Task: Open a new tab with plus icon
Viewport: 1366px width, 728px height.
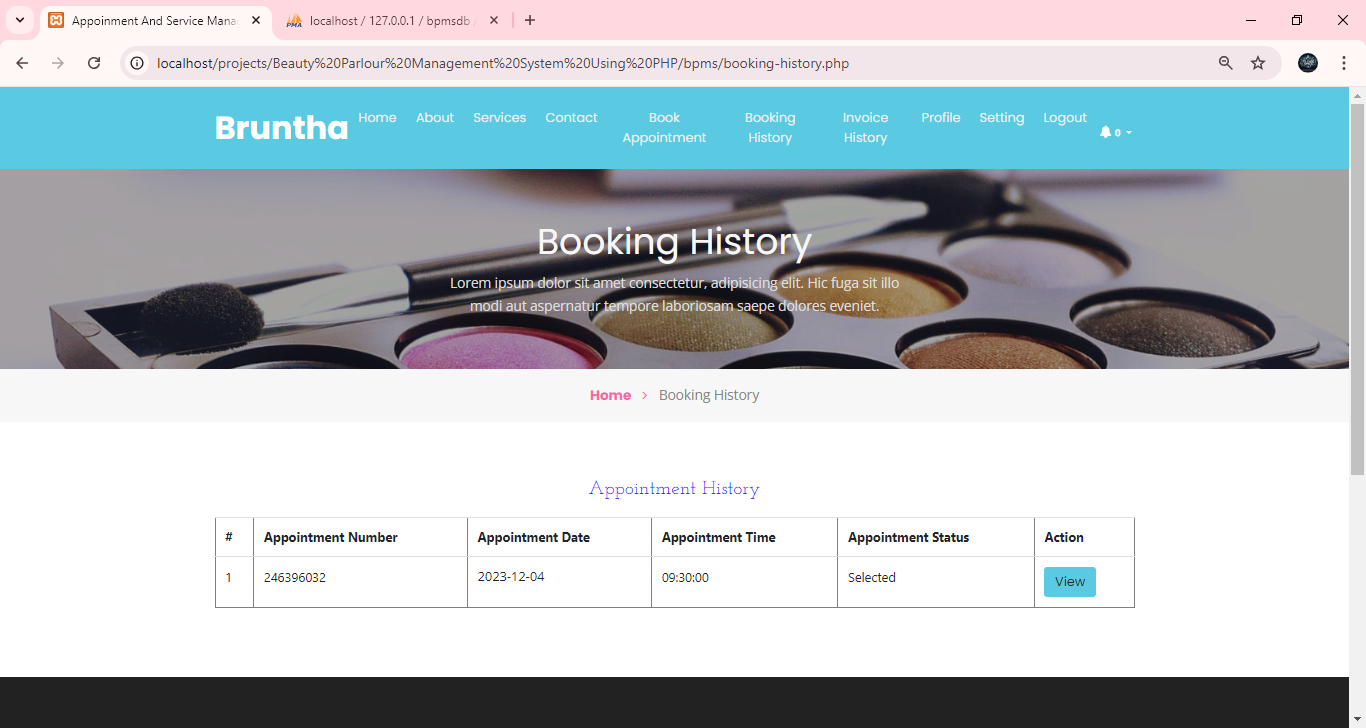Action: [530, 20]
